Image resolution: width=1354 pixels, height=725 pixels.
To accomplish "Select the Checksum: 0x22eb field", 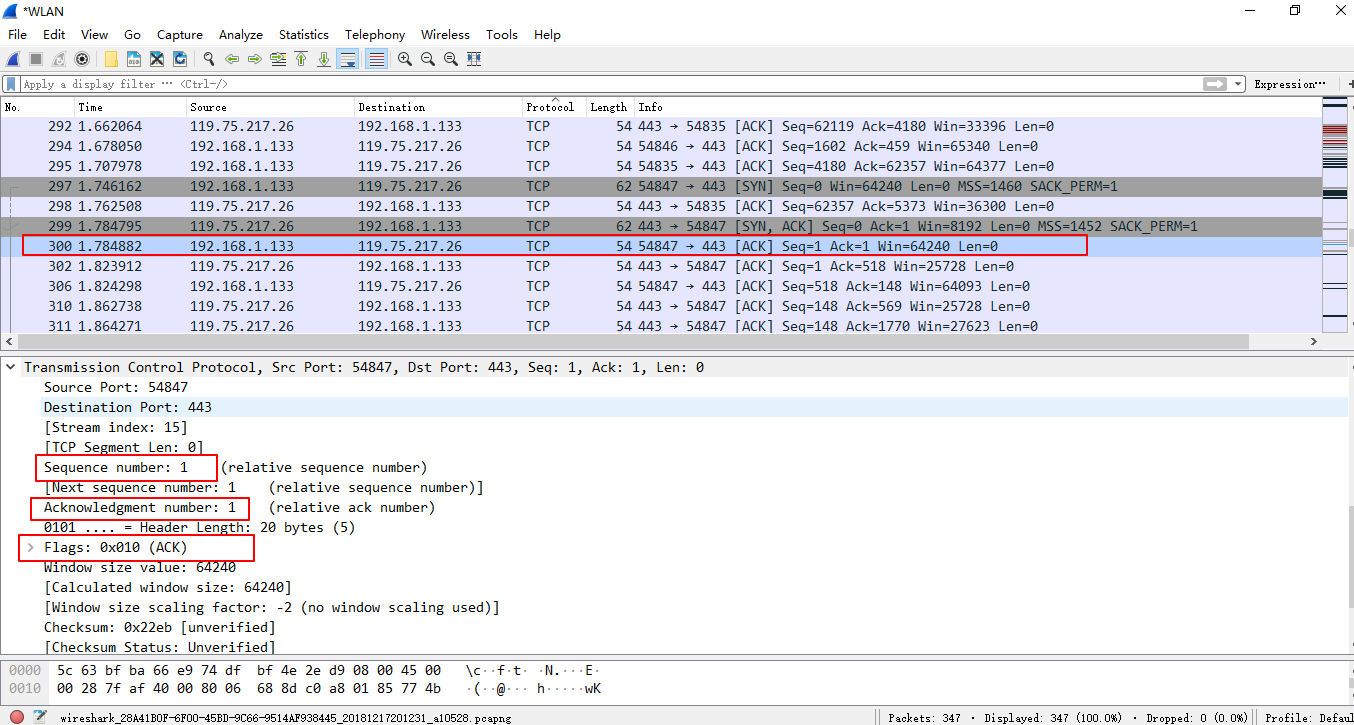I will (x=160, y=627).
